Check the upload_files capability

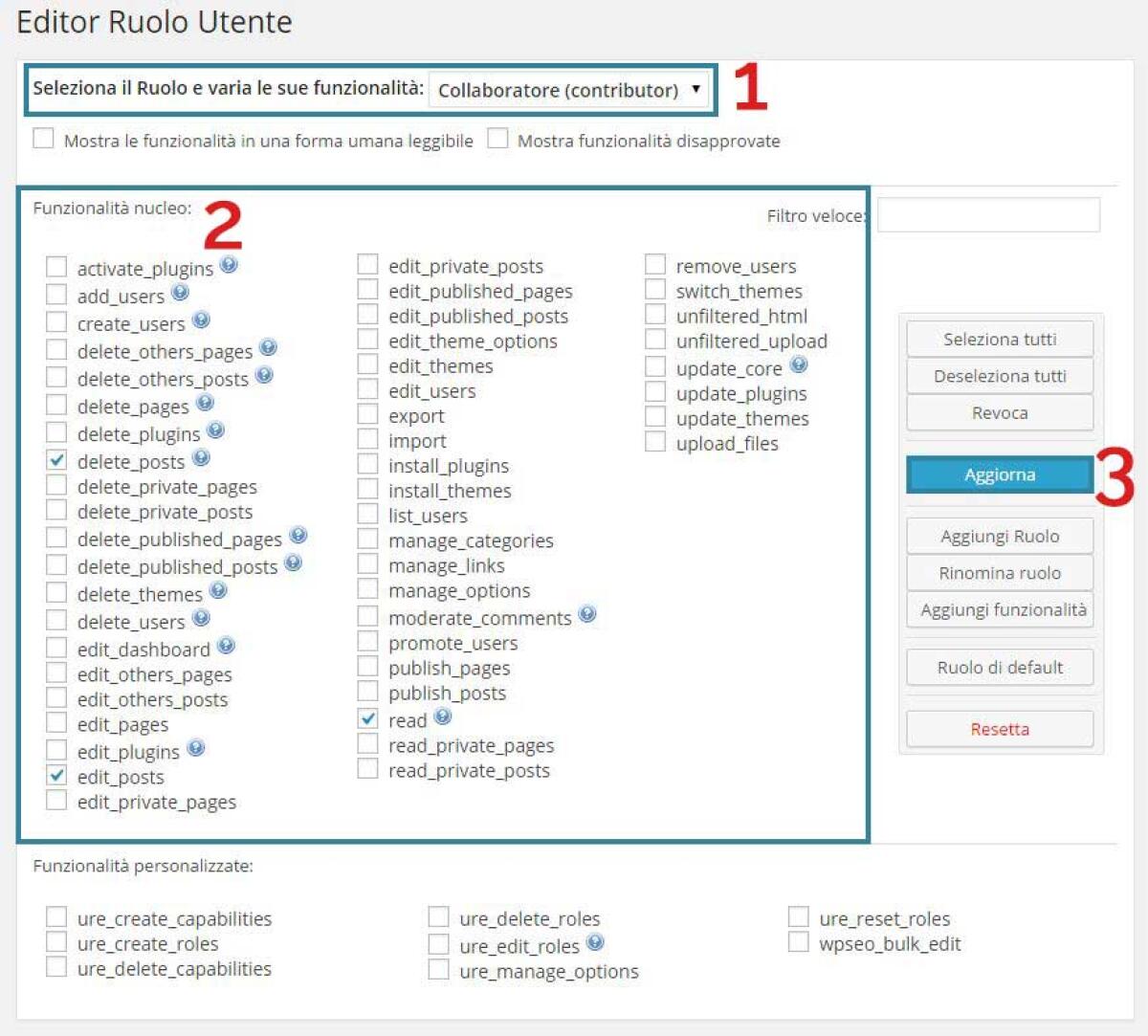pos(654,441)
